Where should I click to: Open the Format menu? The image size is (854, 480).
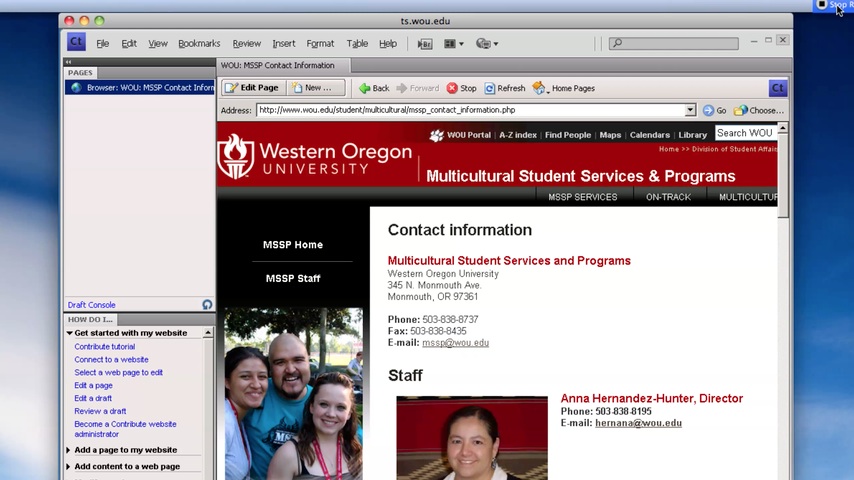pyautogui.click(x=320, y=44)
